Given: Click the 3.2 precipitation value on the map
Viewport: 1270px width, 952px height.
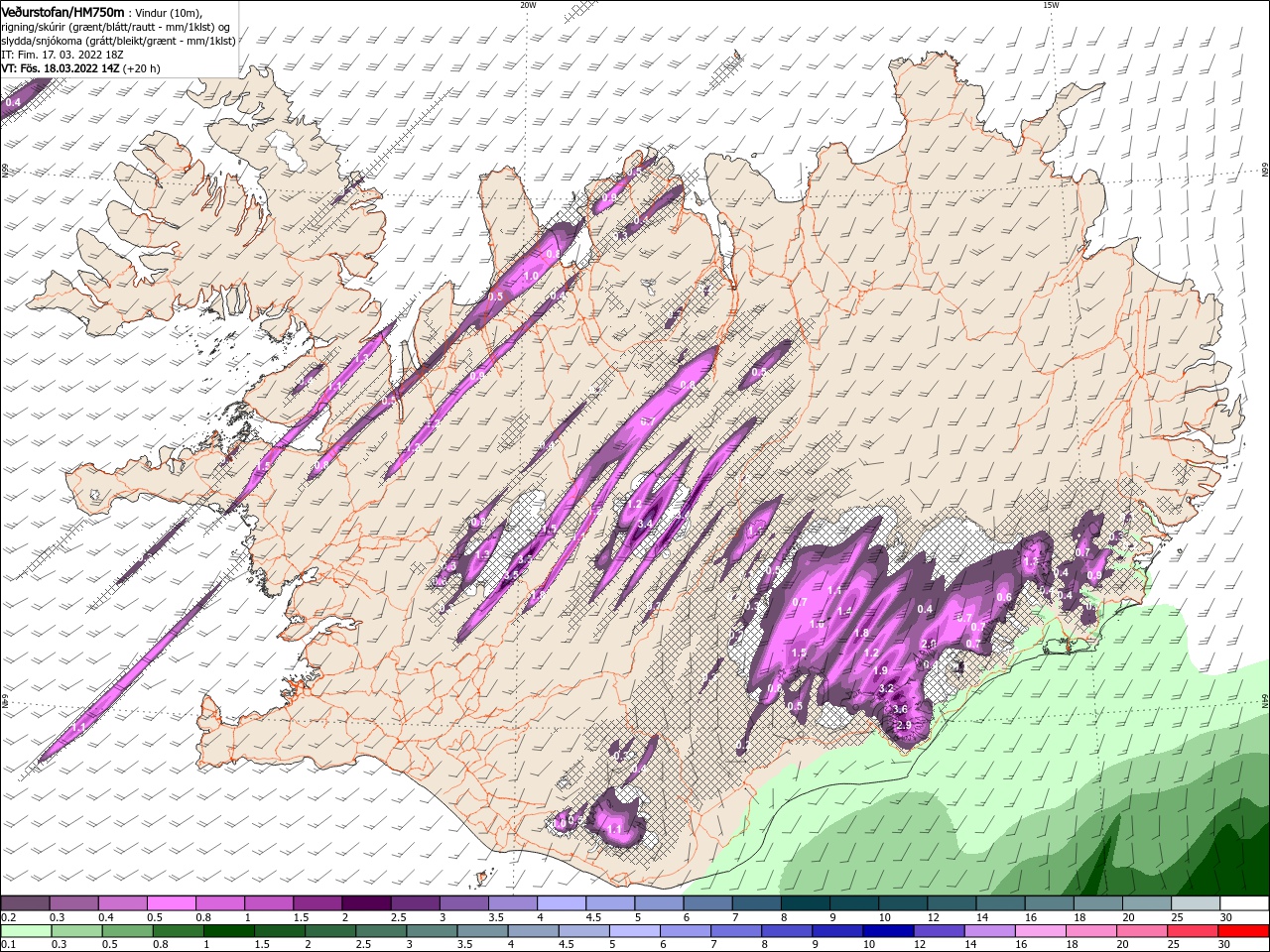Looking at the screenshot, I should [x=887, y=688].
